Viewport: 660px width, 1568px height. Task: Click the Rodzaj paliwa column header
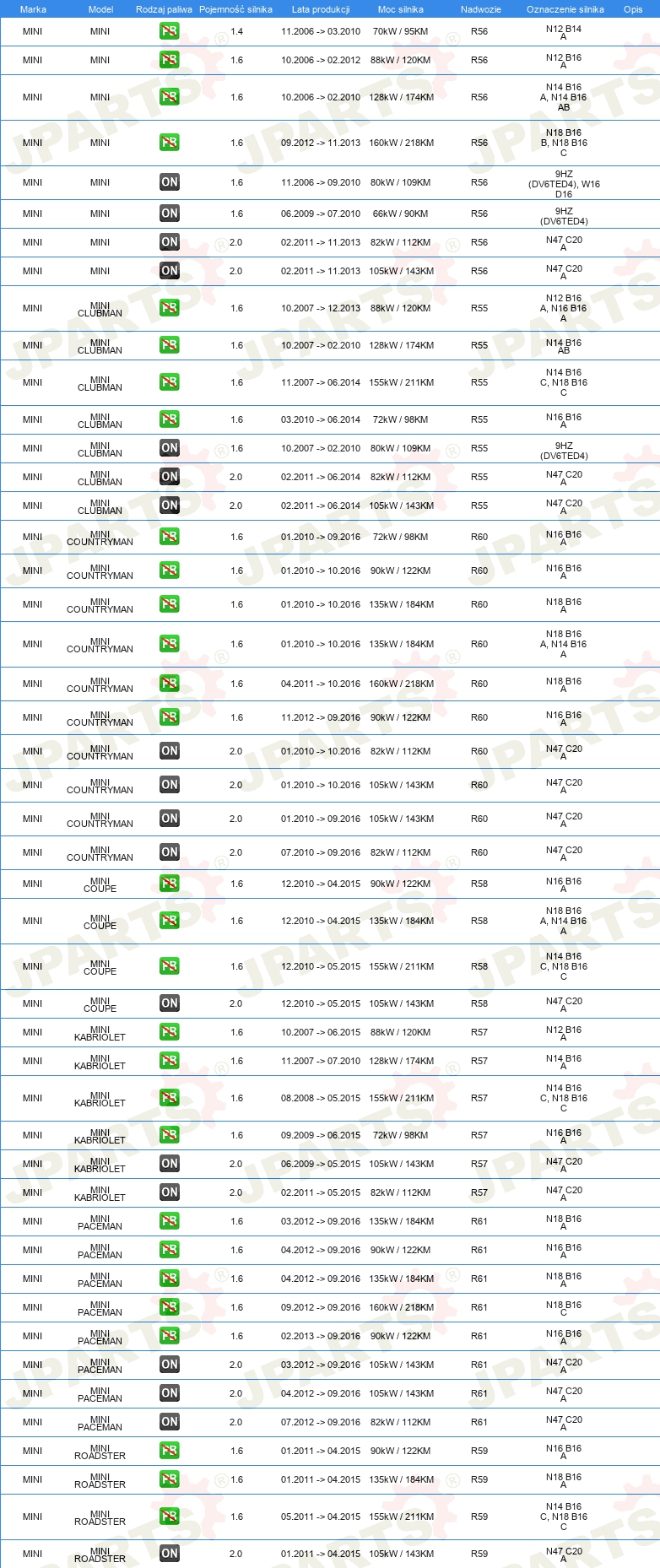pos(164,9)
